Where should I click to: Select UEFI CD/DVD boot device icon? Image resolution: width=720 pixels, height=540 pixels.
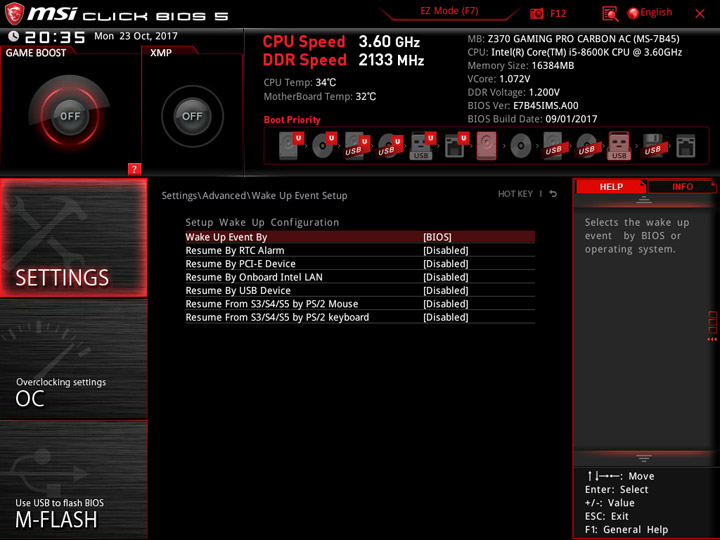coord(324,146)
